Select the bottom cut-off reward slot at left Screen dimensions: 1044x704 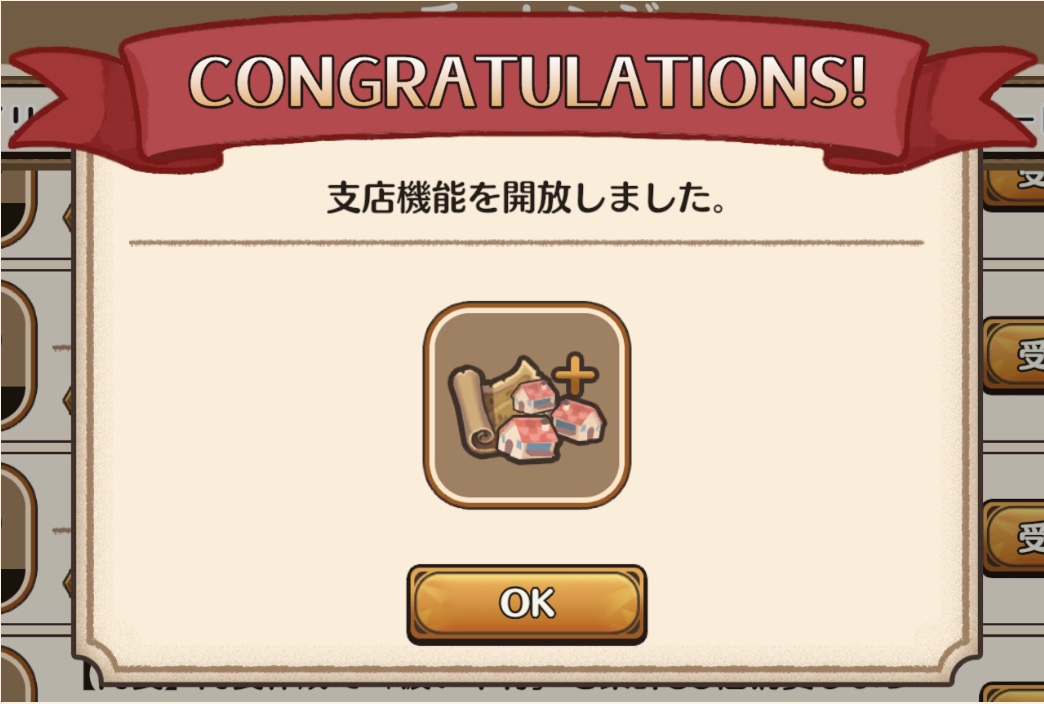point(17,675)
